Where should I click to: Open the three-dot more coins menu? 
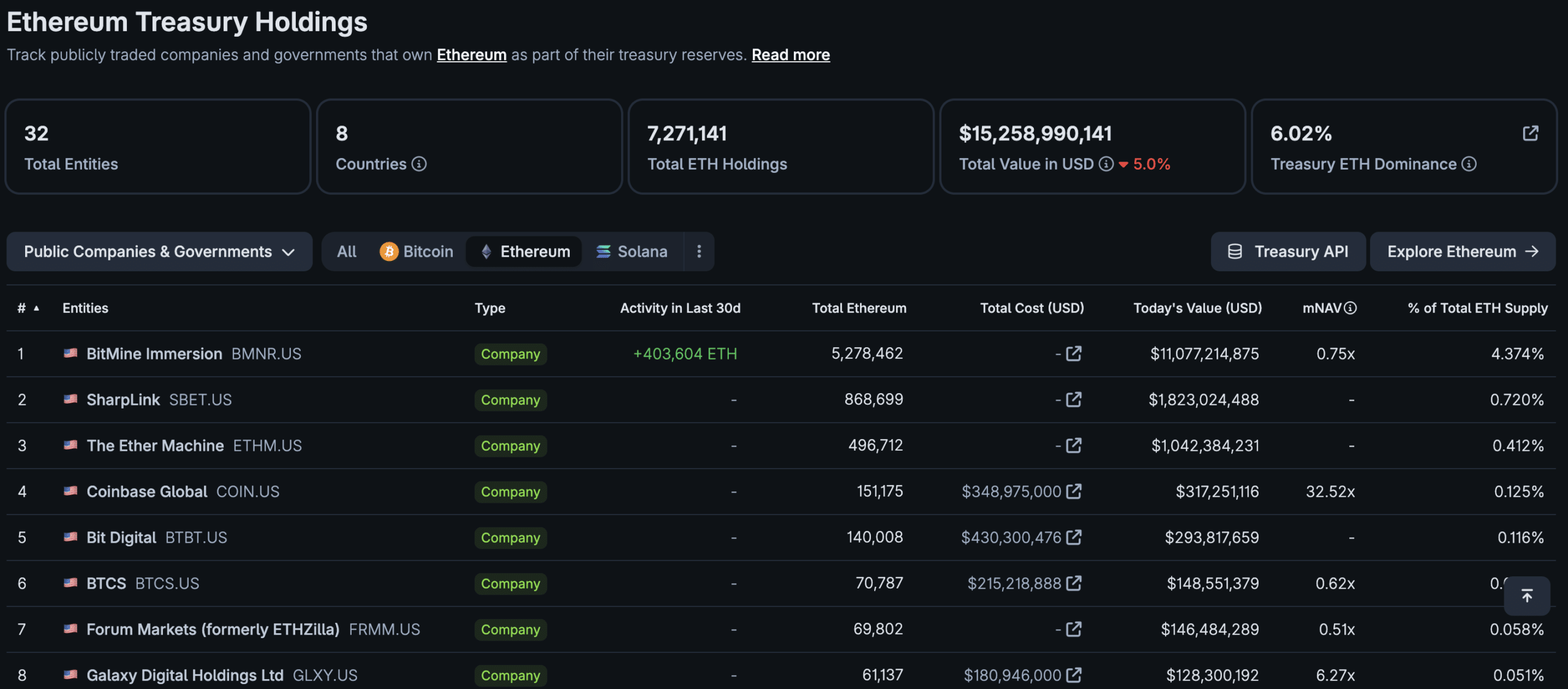pos(699,251)
